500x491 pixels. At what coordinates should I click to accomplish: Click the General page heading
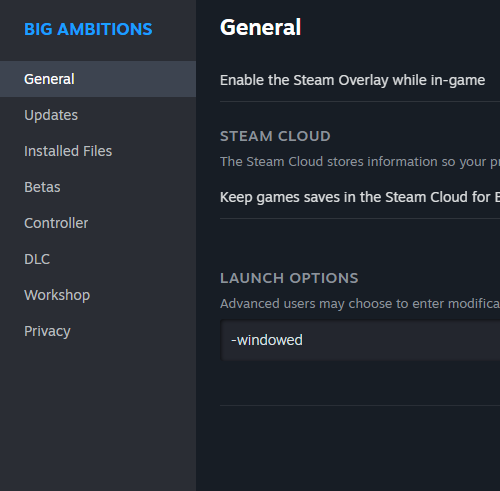(x=260, y=27)
